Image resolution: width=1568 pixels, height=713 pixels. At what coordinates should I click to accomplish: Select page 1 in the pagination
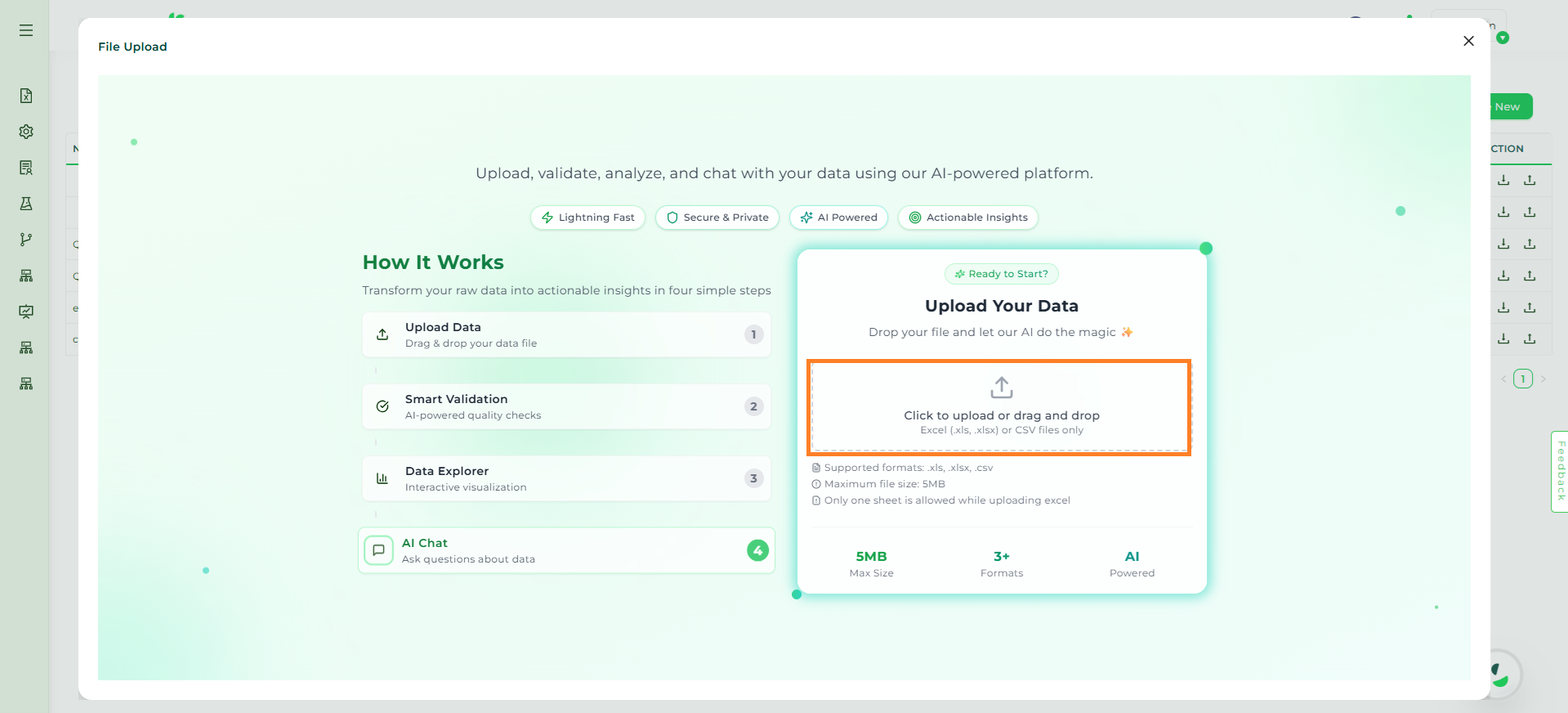(1523, 379)
